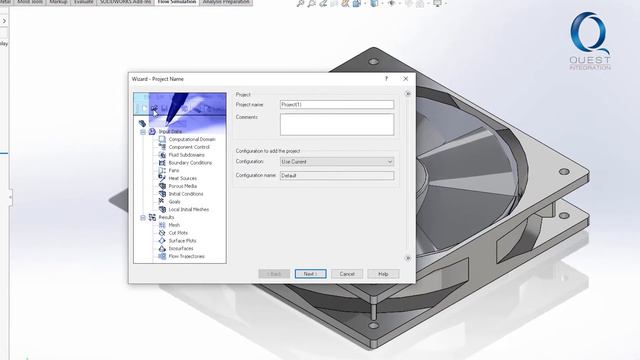Click the greyed Back button
Viewport: 640px width, 360px height.
pos(274,274)
